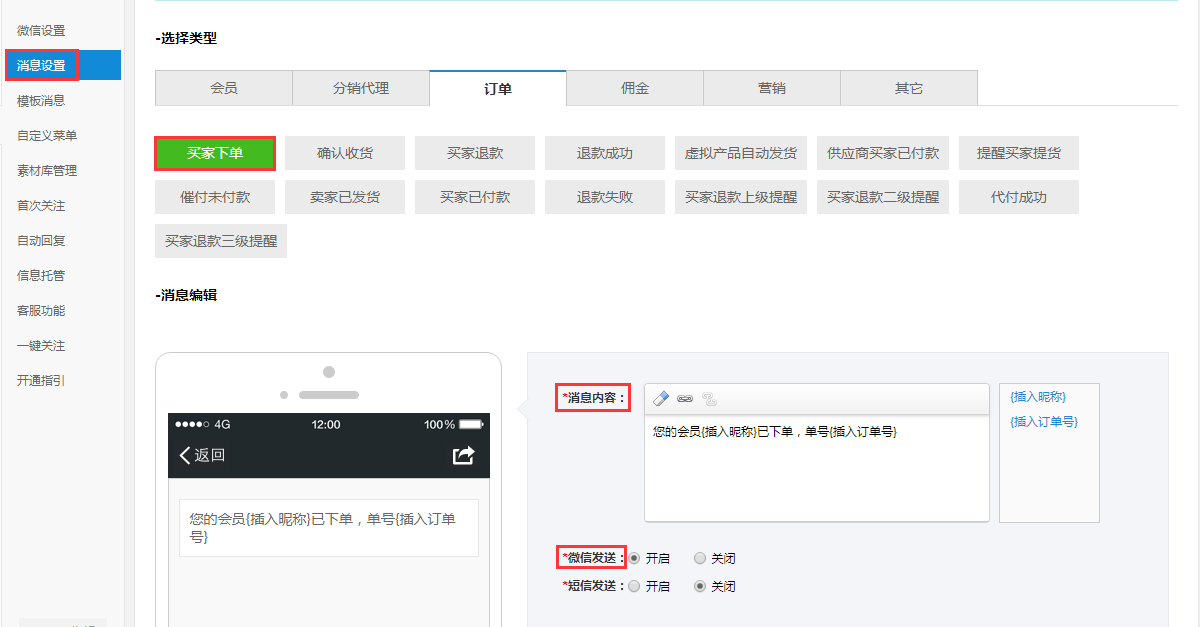Click the share icon in phone preview
The image size is (1200, 627).
(464, 455)
